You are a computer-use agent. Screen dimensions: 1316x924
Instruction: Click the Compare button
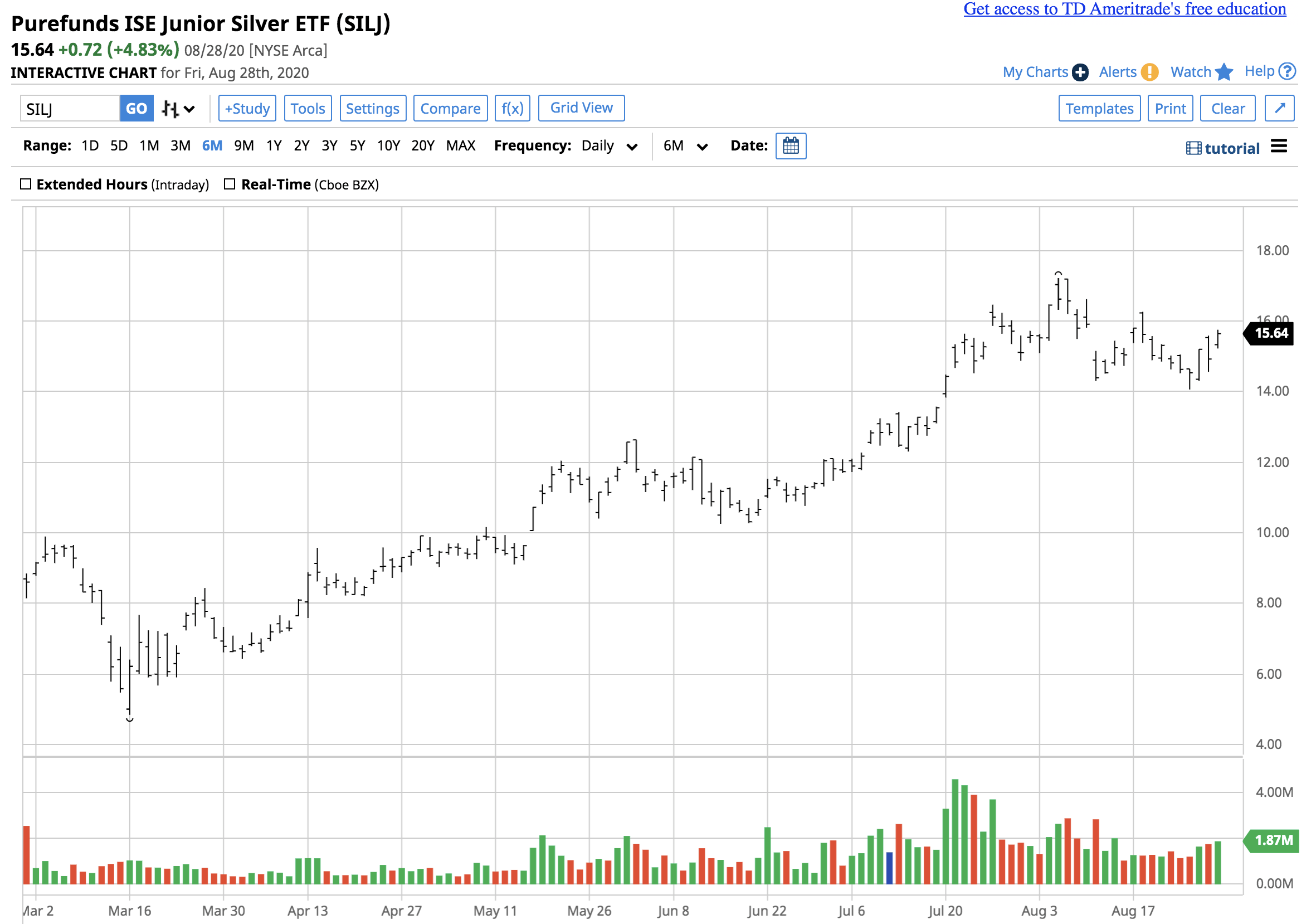[x=450, y=108]
